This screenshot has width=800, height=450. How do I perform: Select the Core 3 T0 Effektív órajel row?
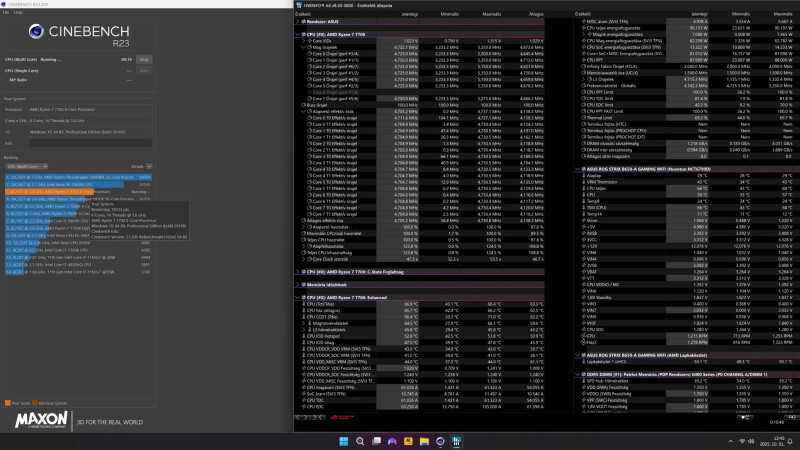pos(419,156)
